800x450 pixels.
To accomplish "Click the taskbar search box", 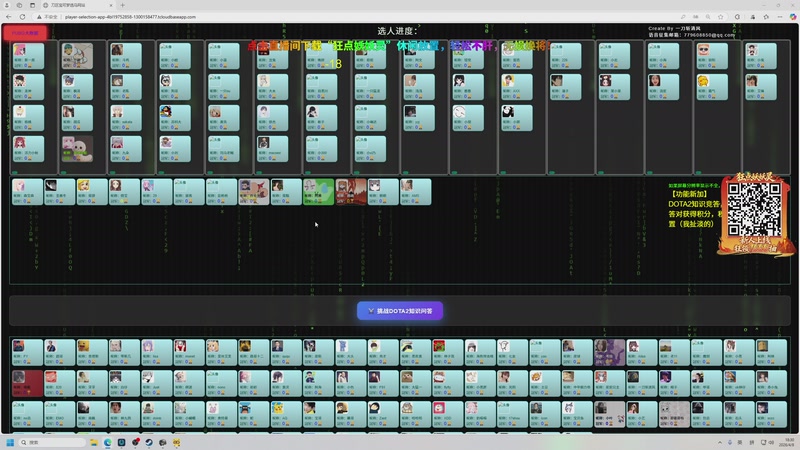I will tap(53, 442).
